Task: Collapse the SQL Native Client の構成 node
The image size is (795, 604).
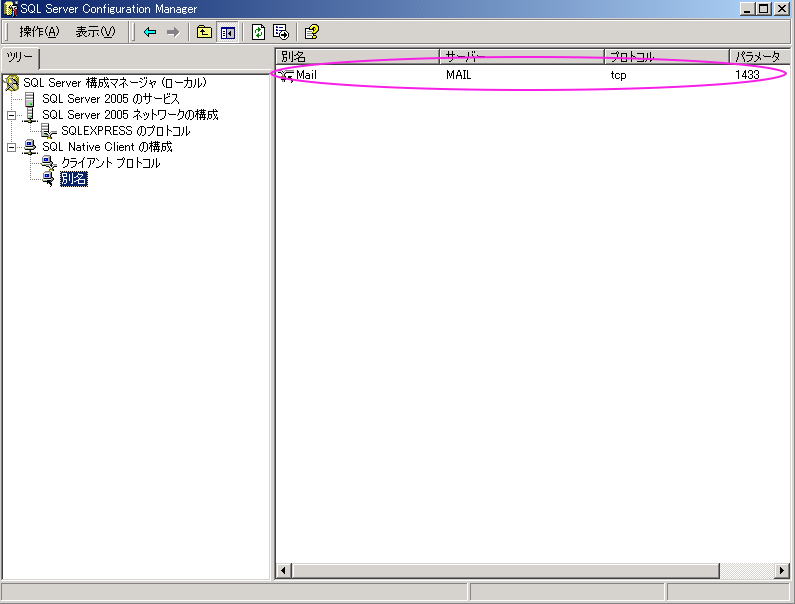Action: pyautogui.click(x=12, y=147)
